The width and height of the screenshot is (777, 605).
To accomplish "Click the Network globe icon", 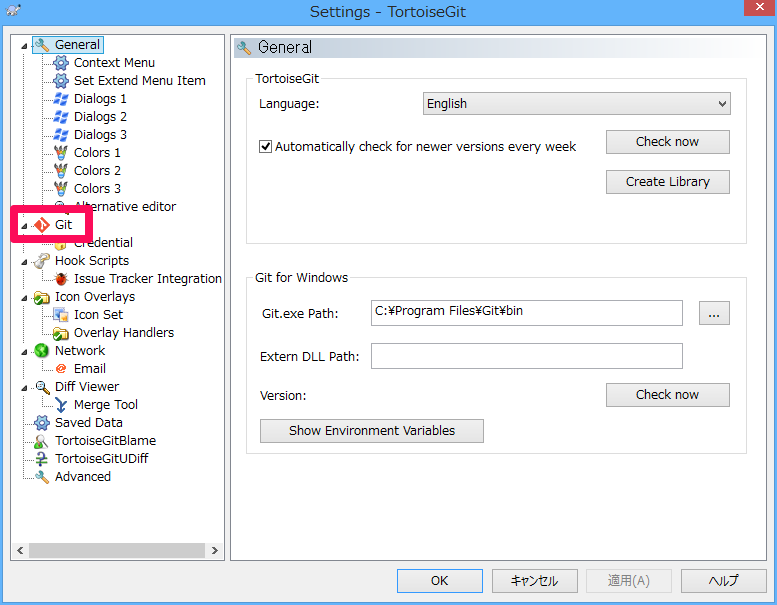I will (x=41, y=351).
